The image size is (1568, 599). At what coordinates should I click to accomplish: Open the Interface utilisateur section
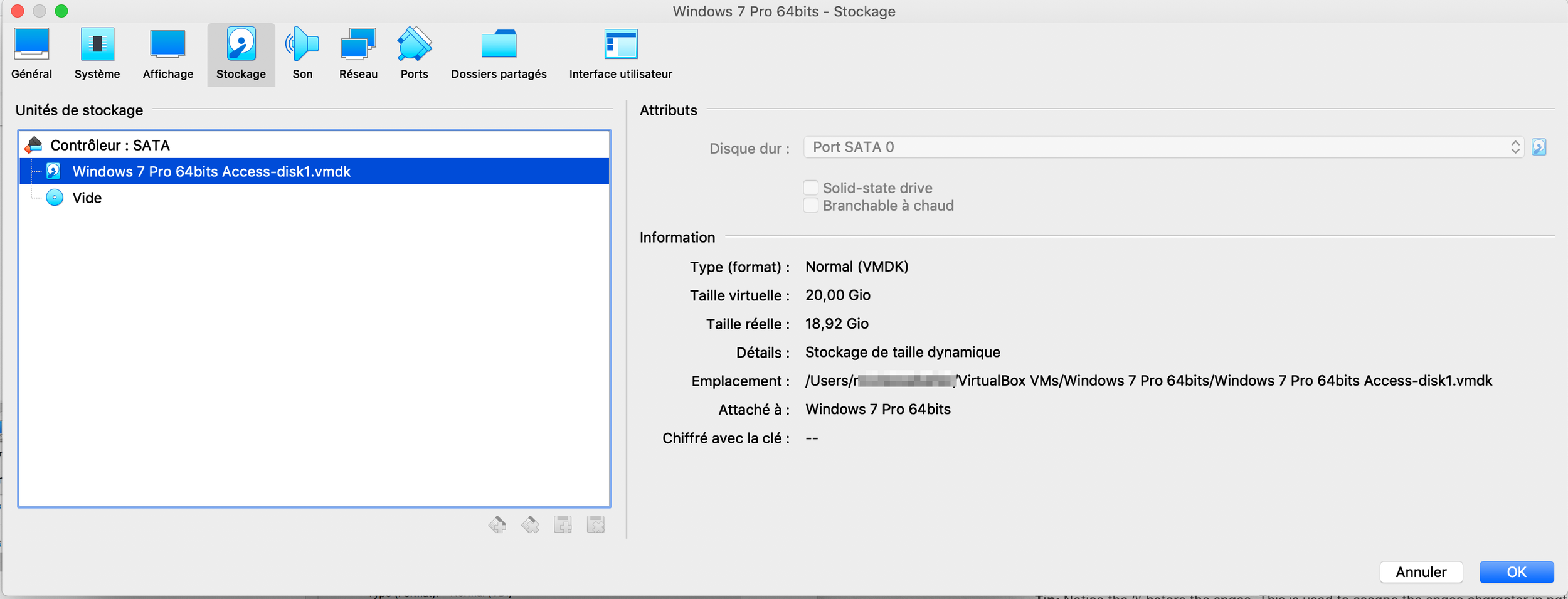click(x=620, y=55)
